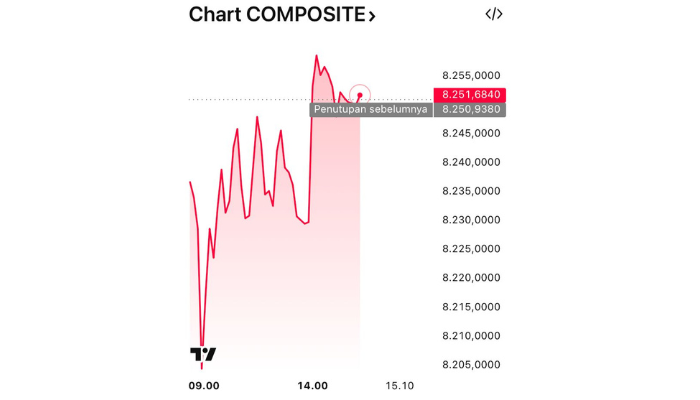Select the 8.235,0000 price level
The height and width of the screenshot is (400, 700).
tap(471, 191)
